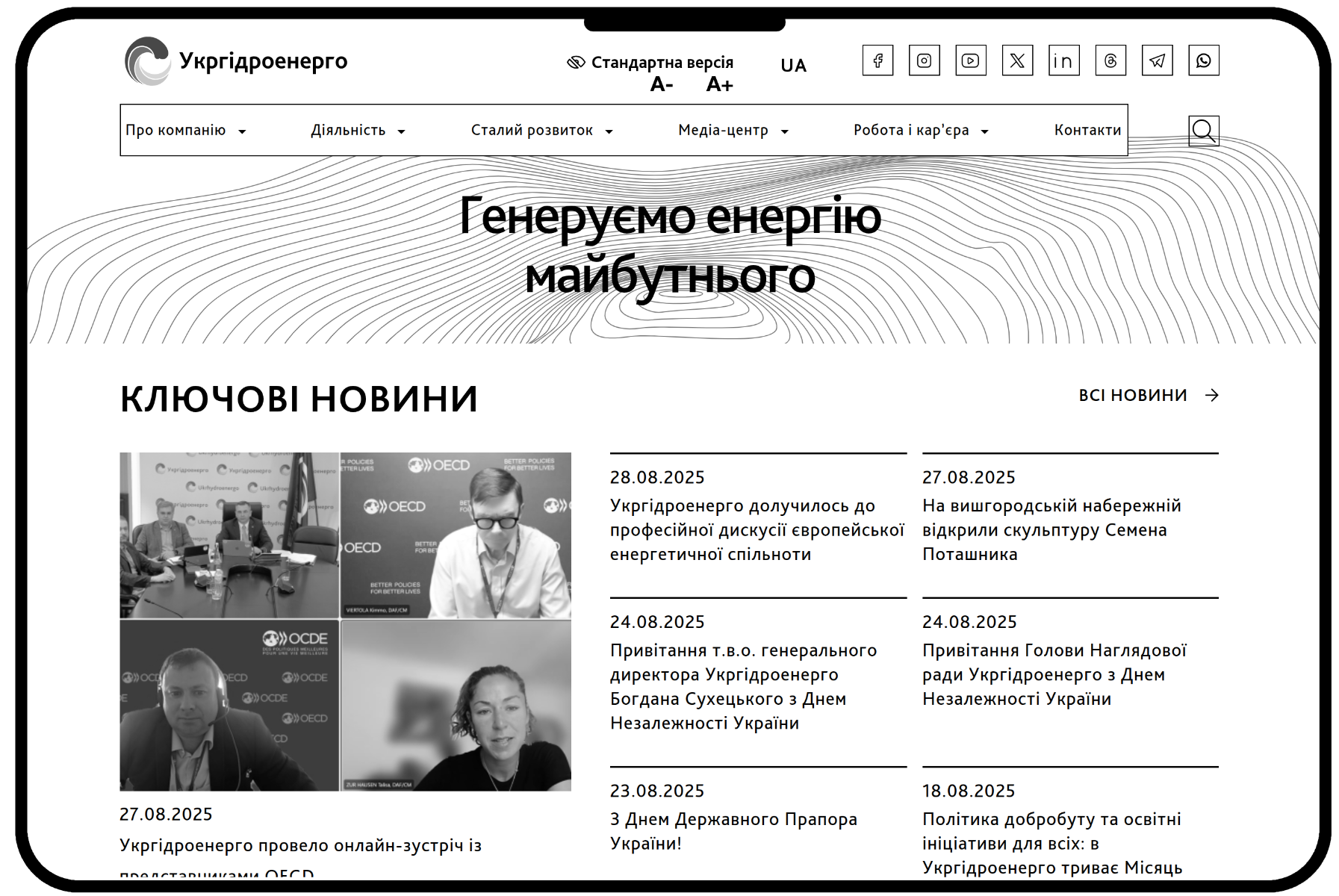Open the X (Twitter) social icon
Viewport: 1339px width, 896px height.
1017,60
